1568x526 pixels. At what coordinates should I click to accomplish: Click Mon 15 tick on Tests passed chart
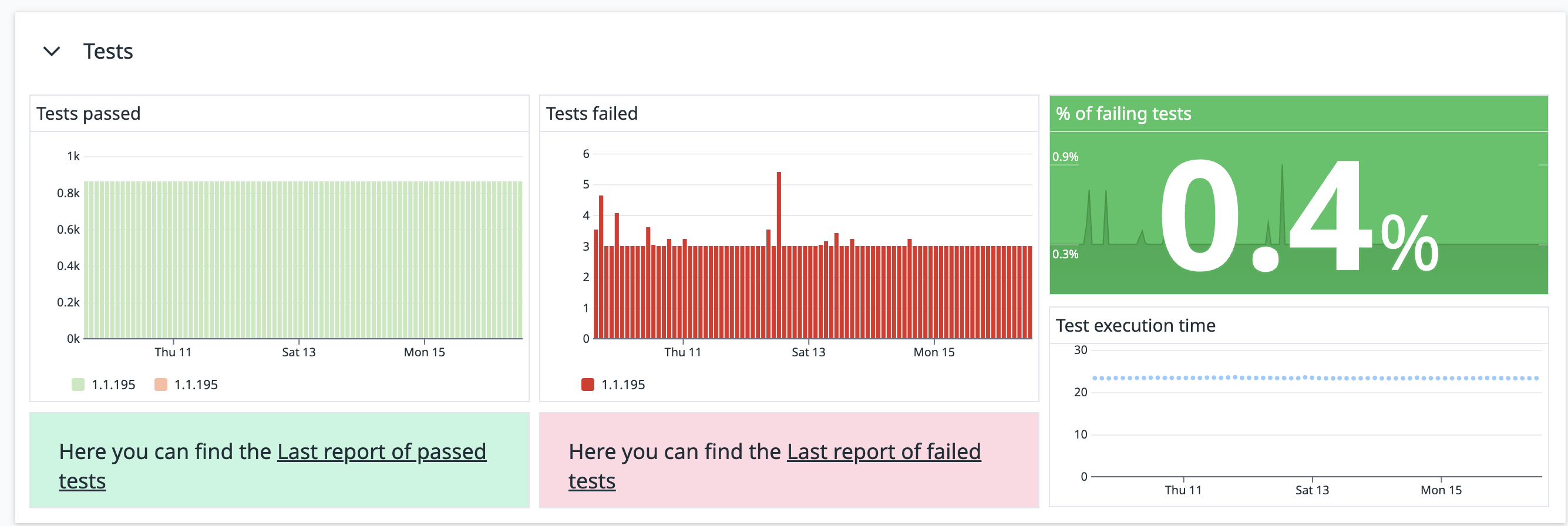pyautogui.click(x=424, y=352)
